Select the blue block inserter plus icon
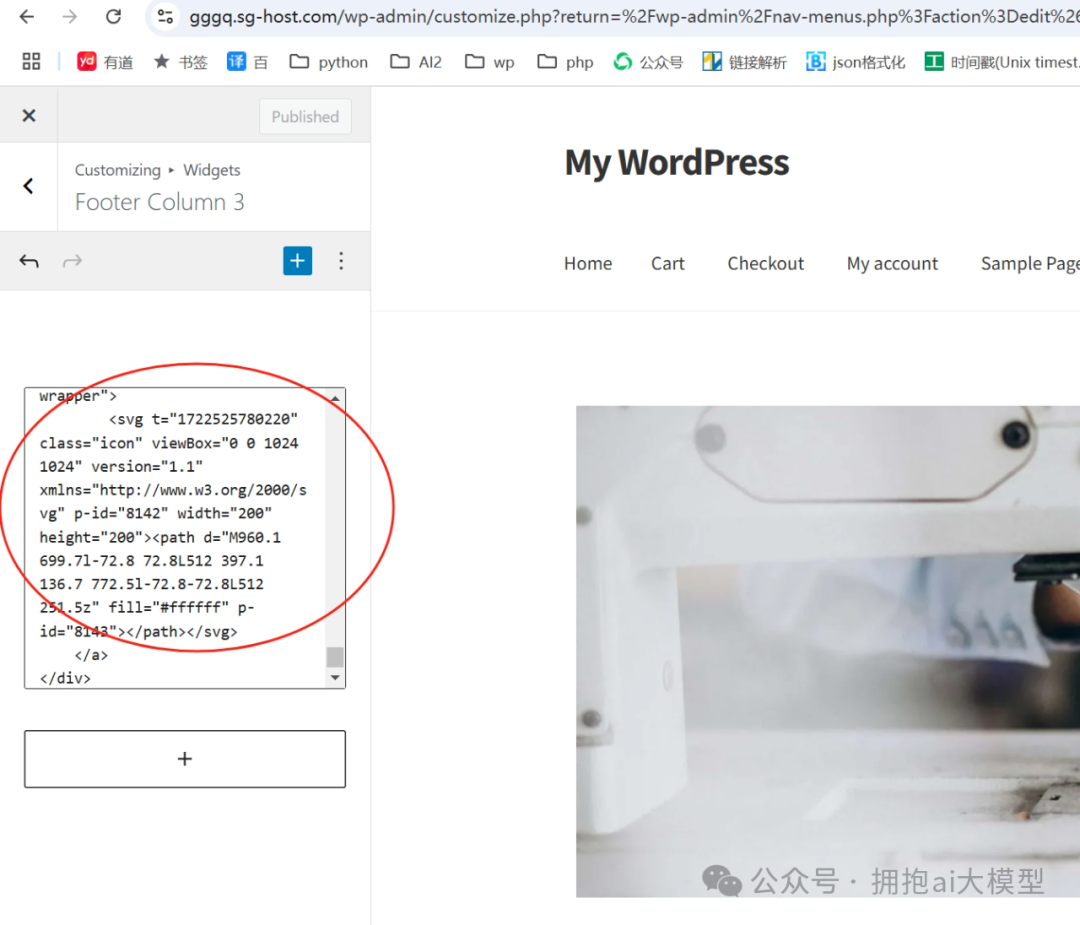1080x925 pixels. pyautogui.click(x=297, y=261)
